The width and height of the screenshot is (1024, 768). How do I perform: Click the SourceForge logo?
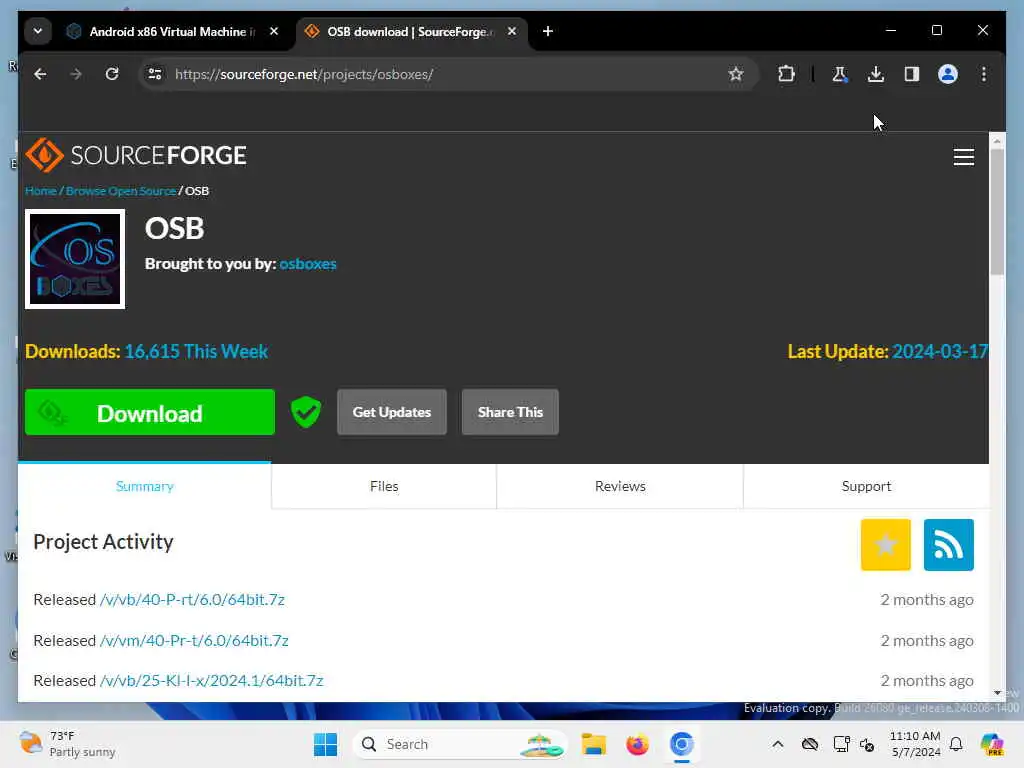pos(136,155)
